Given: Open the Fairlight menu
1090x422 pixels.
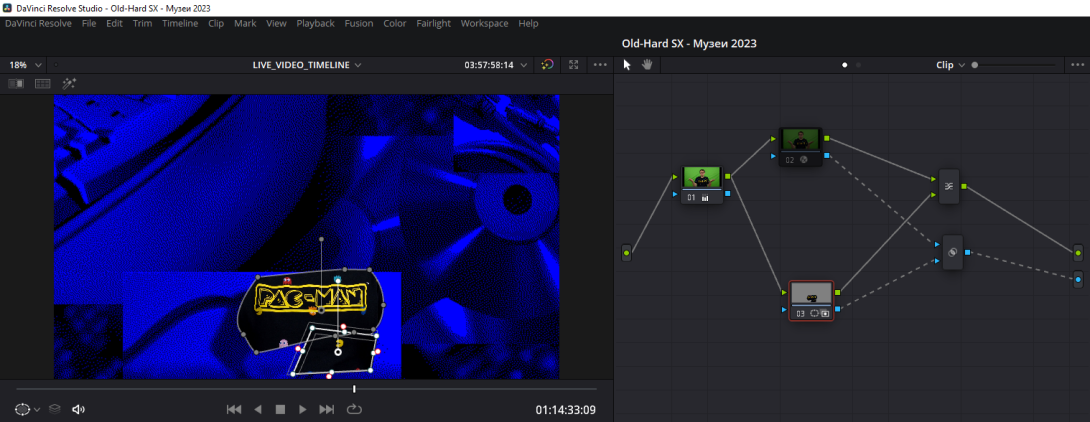Looking at the screenshot, I should [x=434, y=23].
